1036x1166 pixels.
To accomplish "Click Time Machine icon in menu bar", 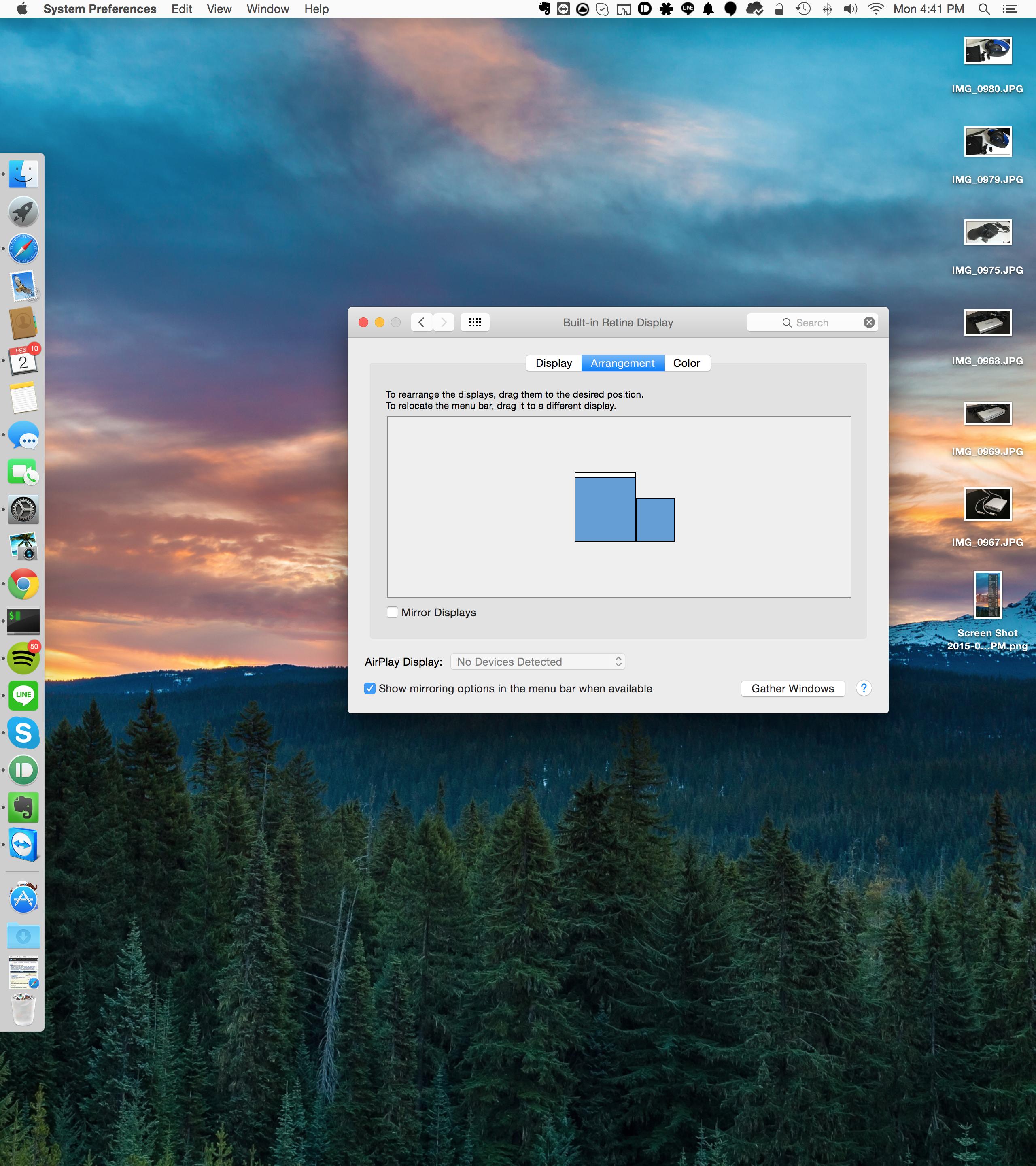I will point(803,9).
